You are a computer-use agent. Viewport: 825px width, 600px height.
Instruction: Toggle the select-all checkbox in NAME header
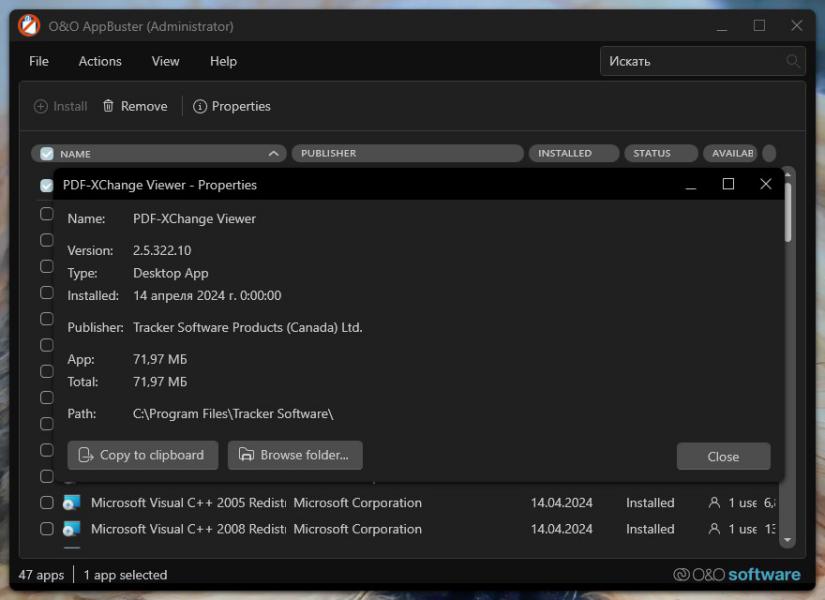coord(47,154)
